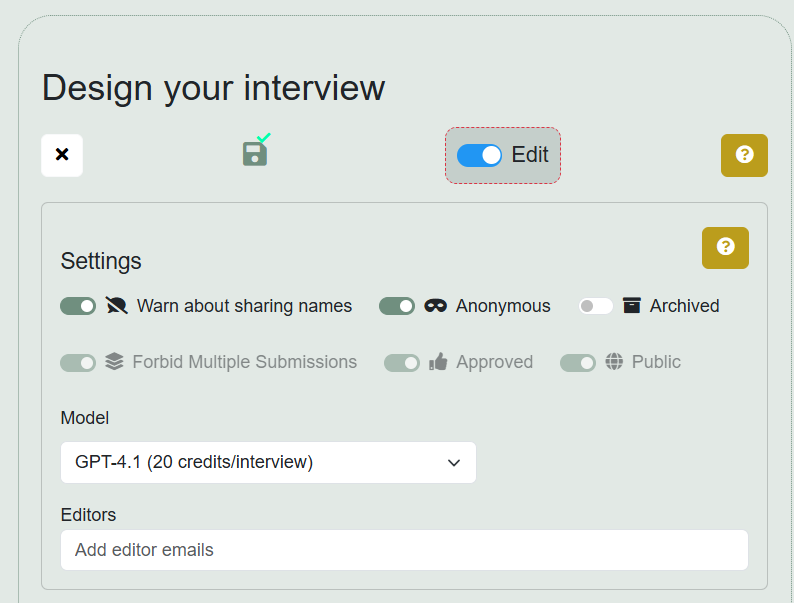Click the Public globe icon
The width and height of the screenshot is (794, 603).
614,362
